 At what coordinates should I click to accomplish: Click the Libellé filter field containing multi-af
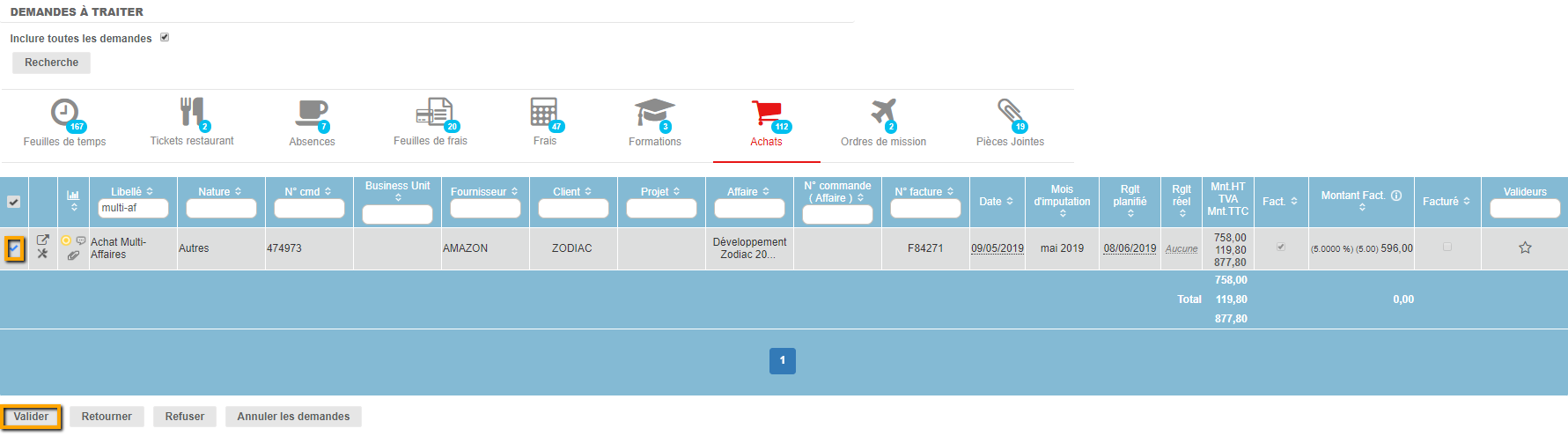132,208
